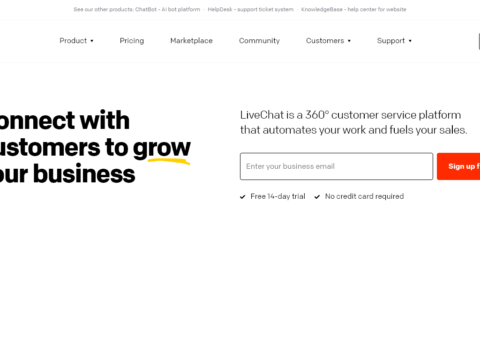The height and width of the screenshot is (360, 480).
Task: Select the Support menu label
Action: pos(391,41)
